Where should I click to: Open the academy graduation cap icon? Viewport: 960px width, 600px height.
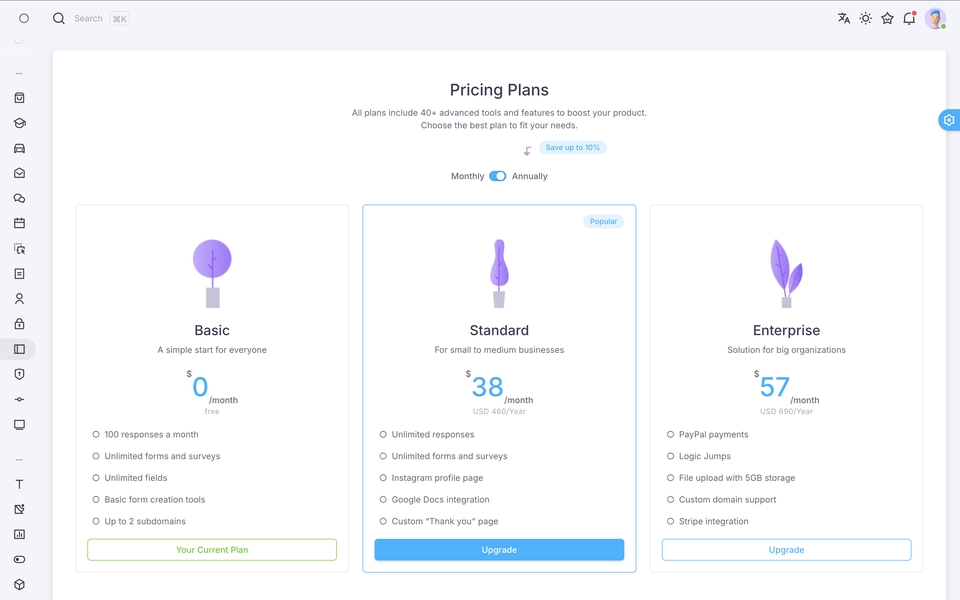point(20,123)
